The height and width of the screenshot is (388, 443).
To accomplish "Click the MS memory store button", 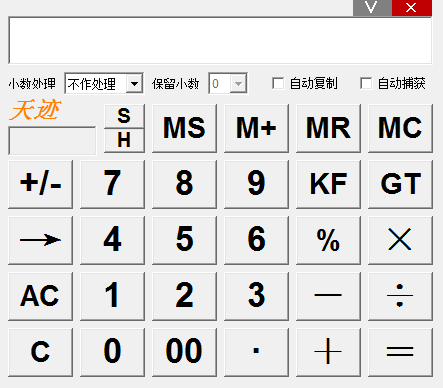I will click(x=184, y=128).
